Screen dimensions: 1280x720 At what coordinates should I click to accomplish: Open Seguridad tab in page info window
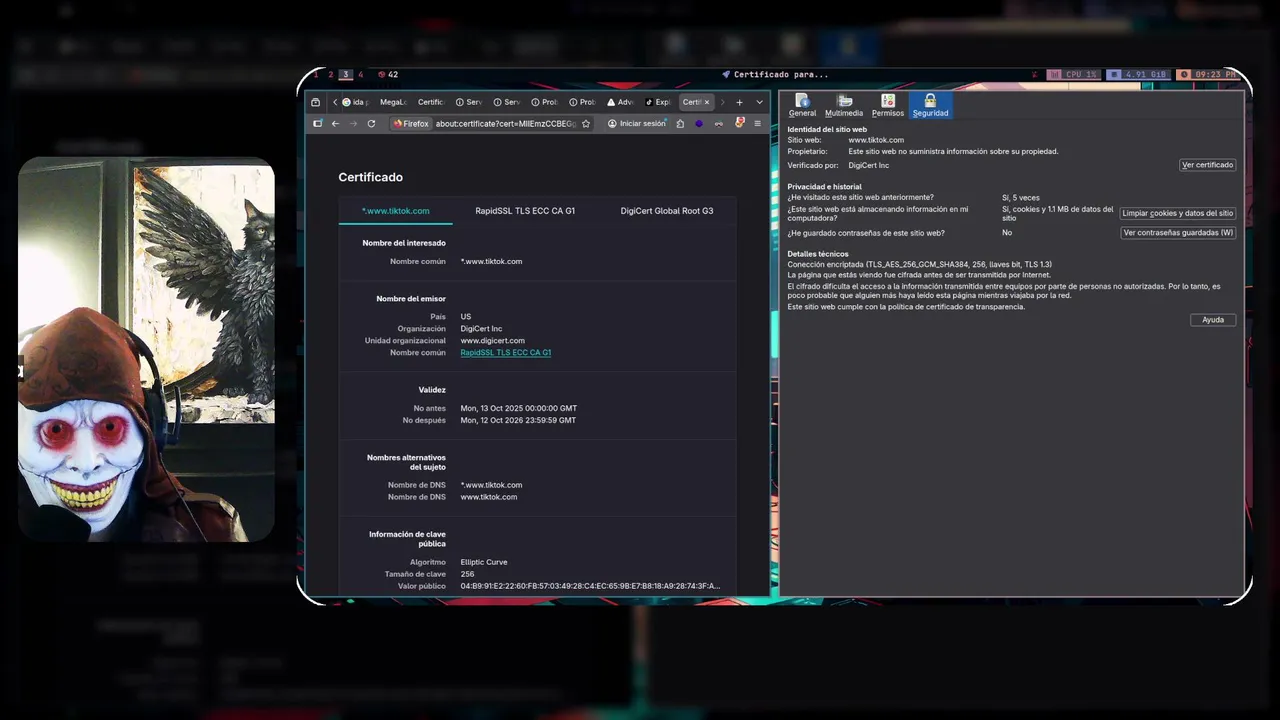point(930,106)
